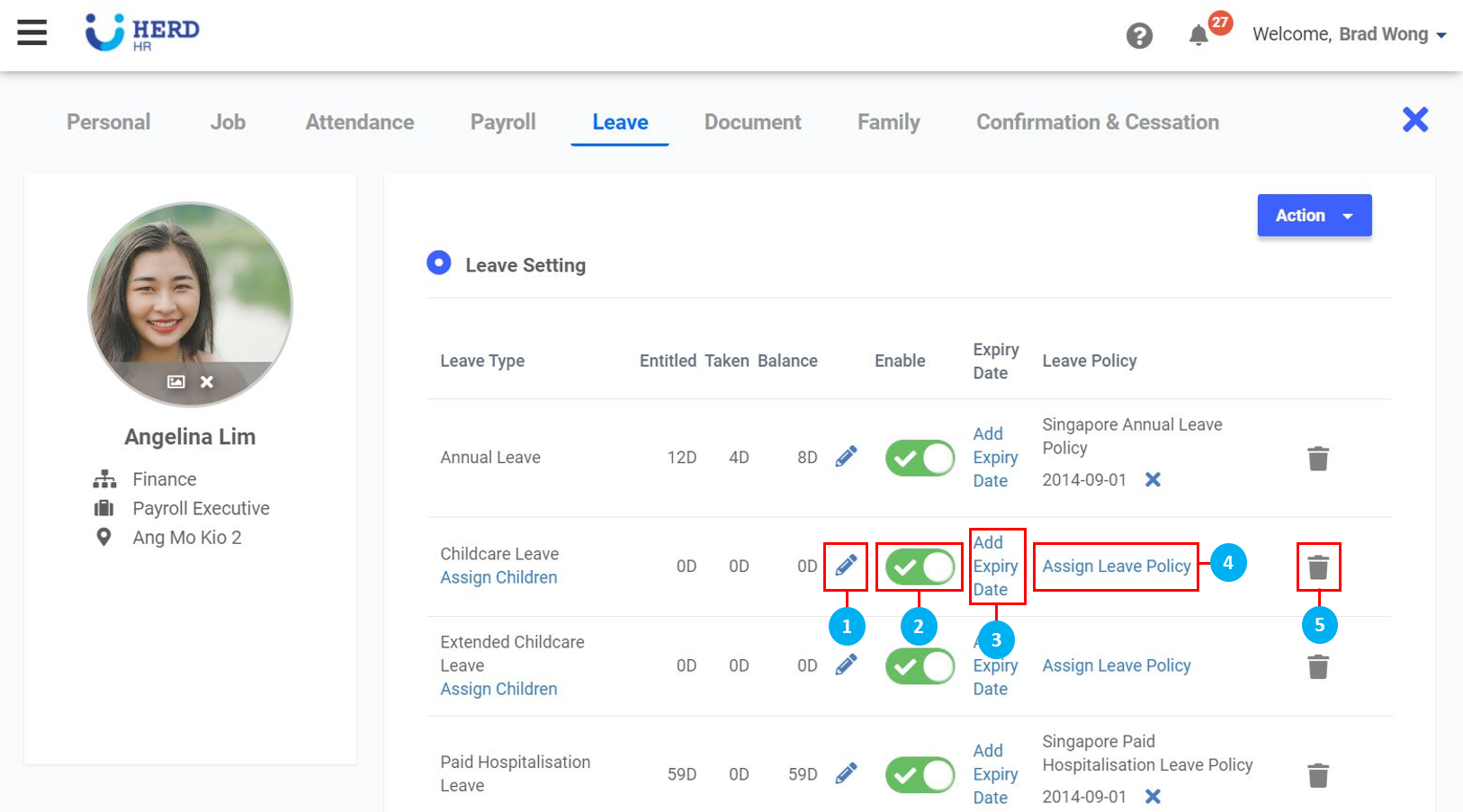Toggle off Childcare Leave enable switch
The width and height of the screenshot is (1463, 812).
920,567
